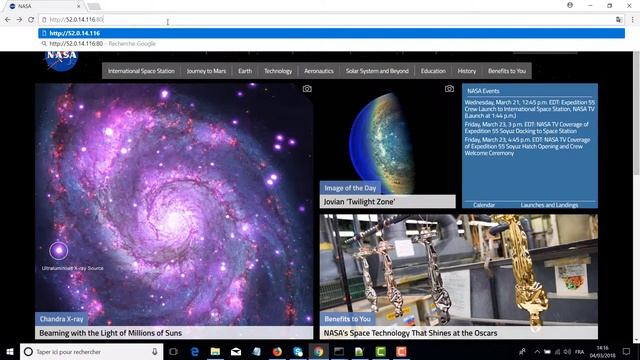Click the Friday, March 23, 3 p.m. Soyuz Docking event

[527, 127]
